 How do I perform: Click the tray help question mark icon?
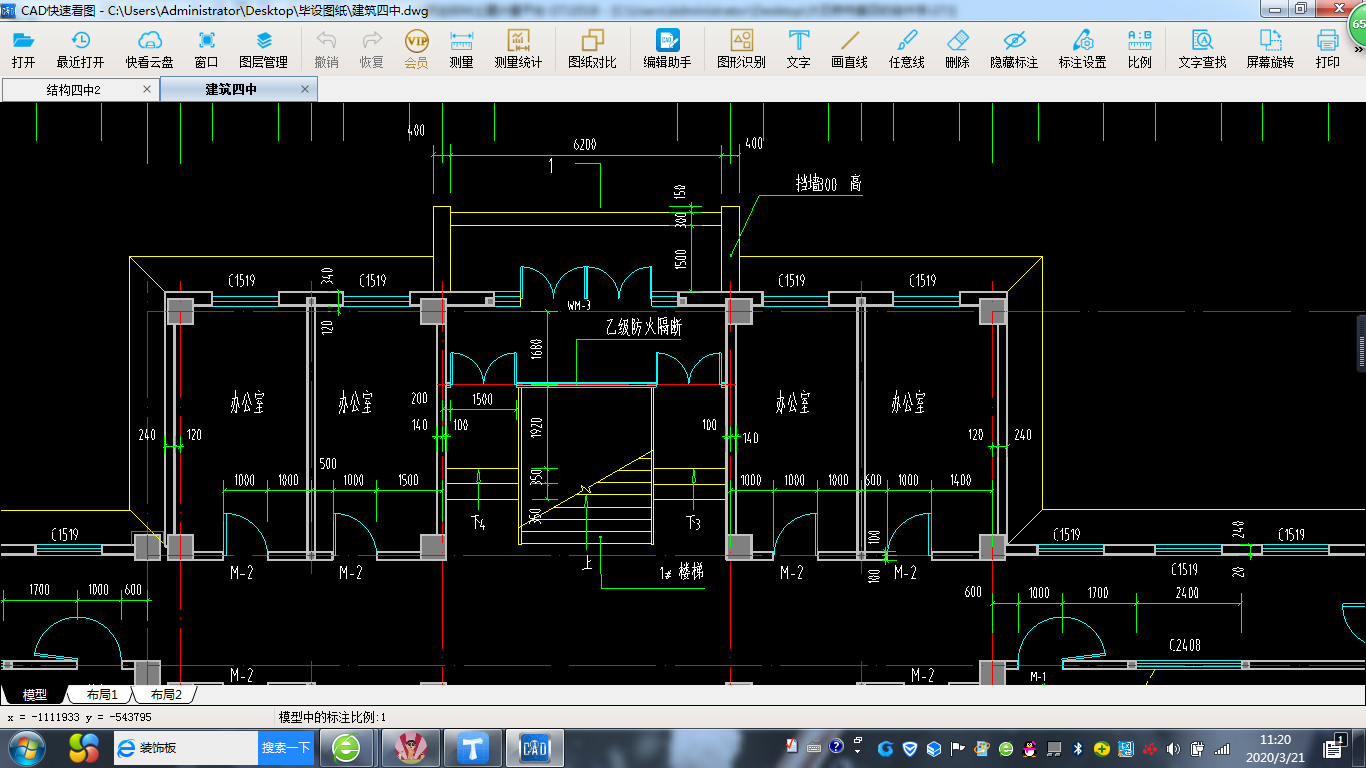click(834, 746)
